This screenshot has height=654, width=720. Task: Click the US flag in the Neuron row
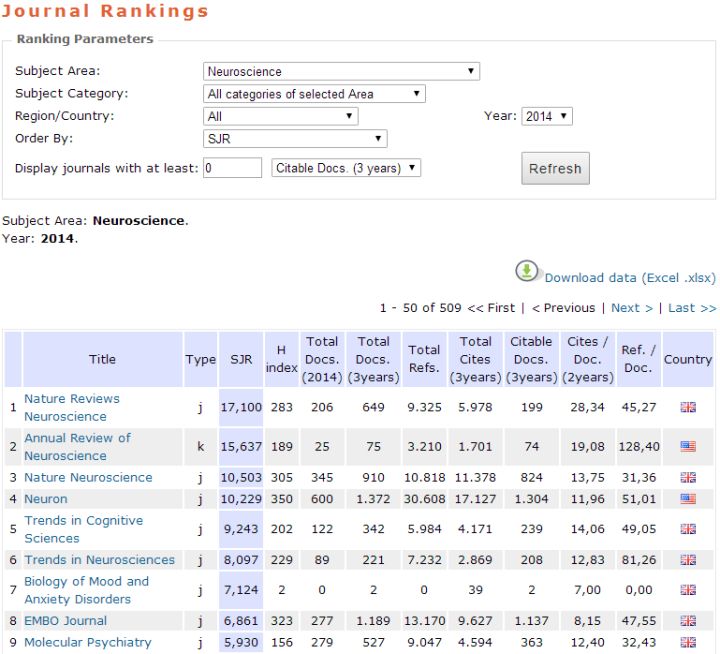click(x=688, y=499)
